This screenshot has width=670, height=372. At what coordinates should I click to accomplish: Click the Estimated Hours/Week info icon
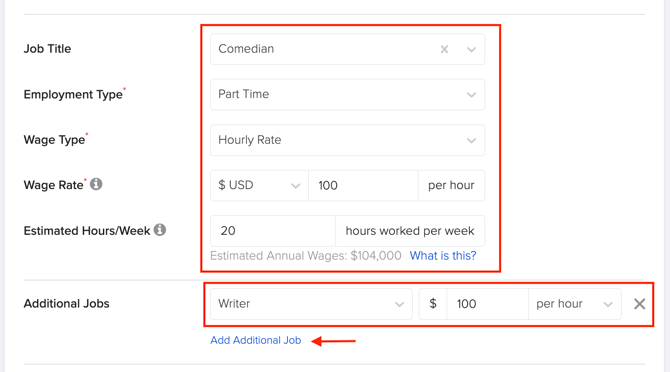point(160,230)
